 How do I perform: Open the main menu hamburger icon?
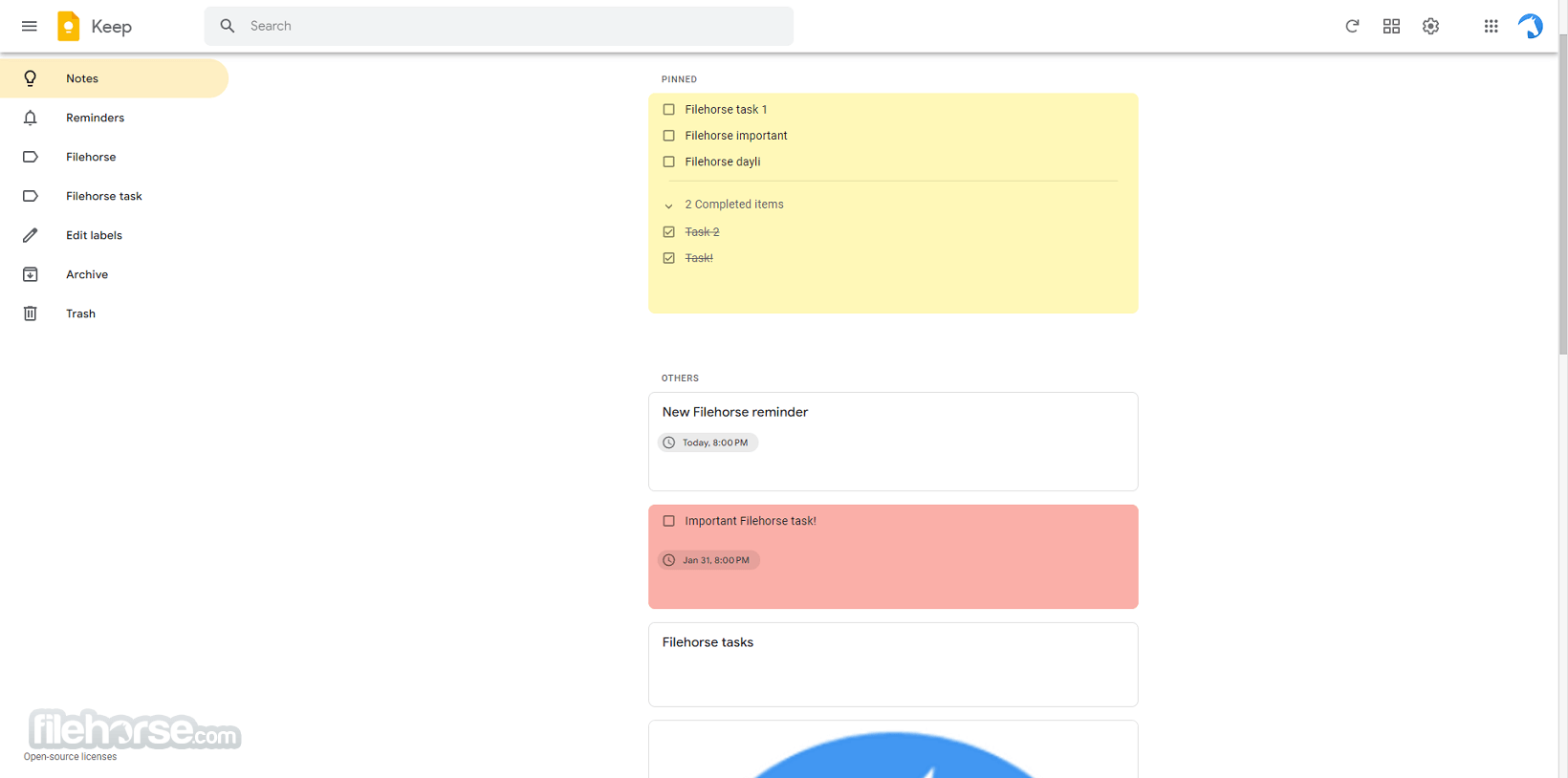(30, 26)
